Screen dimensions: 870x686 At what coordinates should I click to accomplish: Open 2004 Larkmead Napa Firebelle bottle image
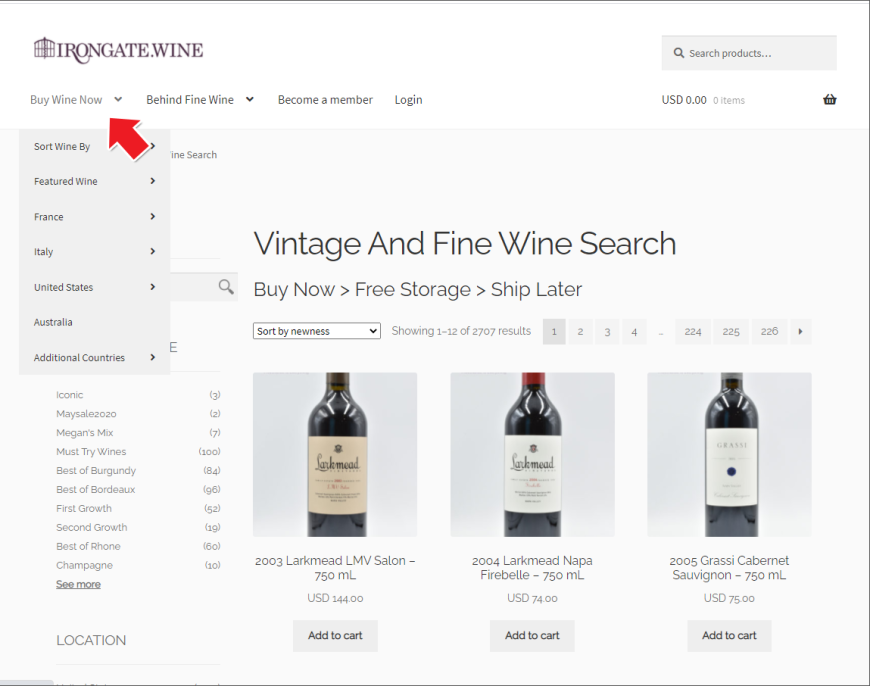pos(533,455)
